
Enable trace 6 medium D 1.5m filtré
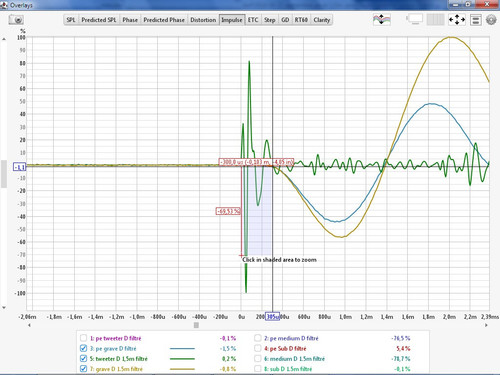pos(258,359)
